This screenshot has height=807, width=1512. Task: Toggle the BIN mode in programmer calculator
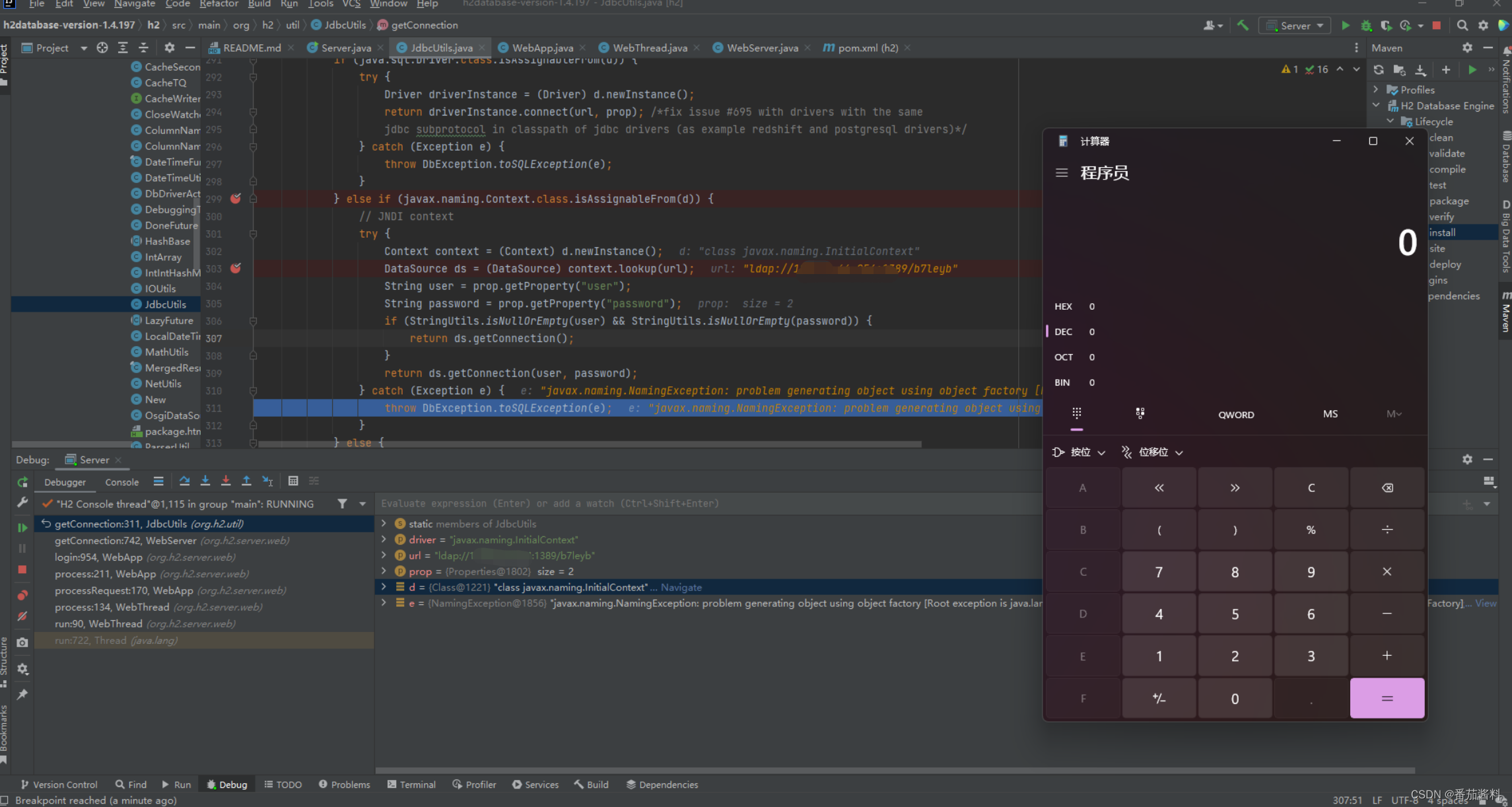coord(1063,382)
